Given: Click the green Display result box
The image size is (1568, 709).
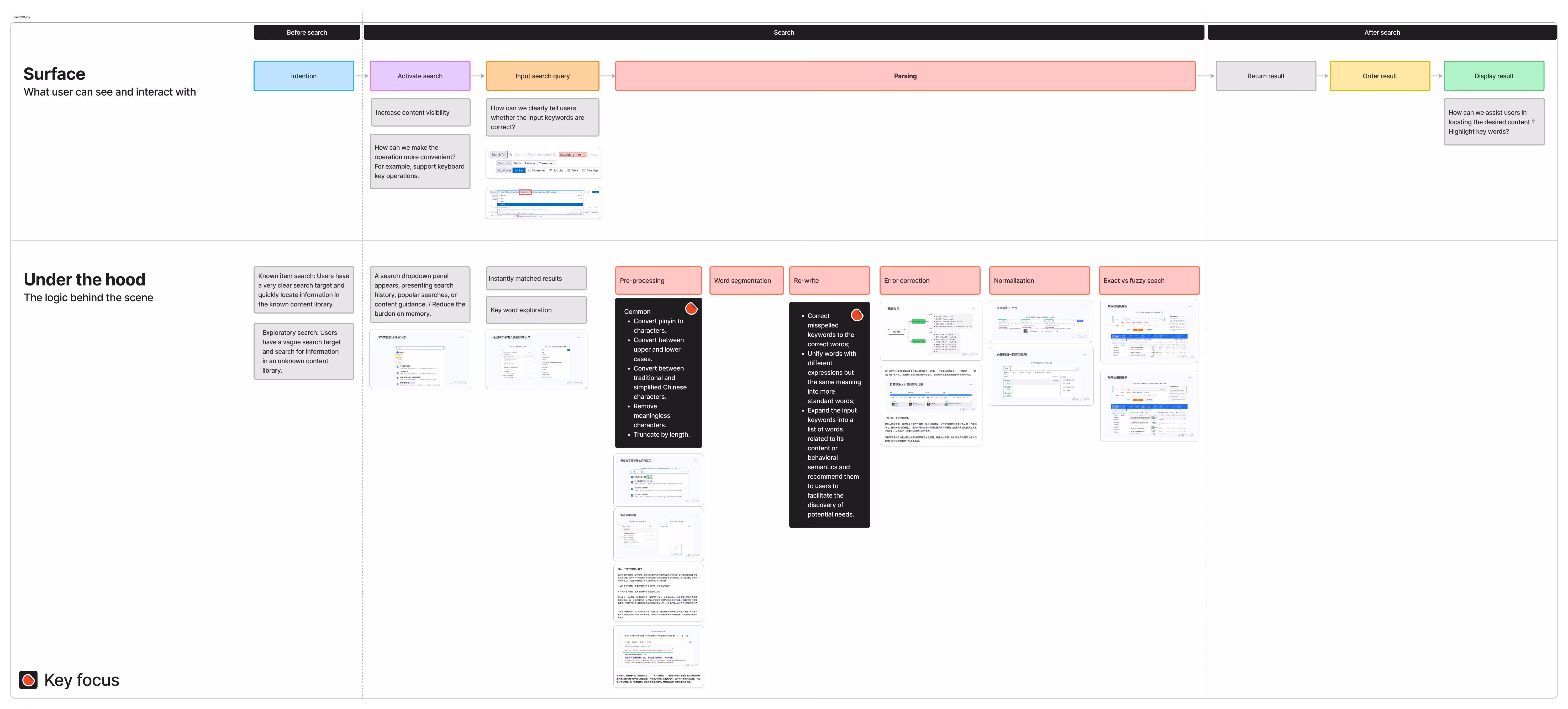Looking at the screenshot, I should pos(1493,76).
